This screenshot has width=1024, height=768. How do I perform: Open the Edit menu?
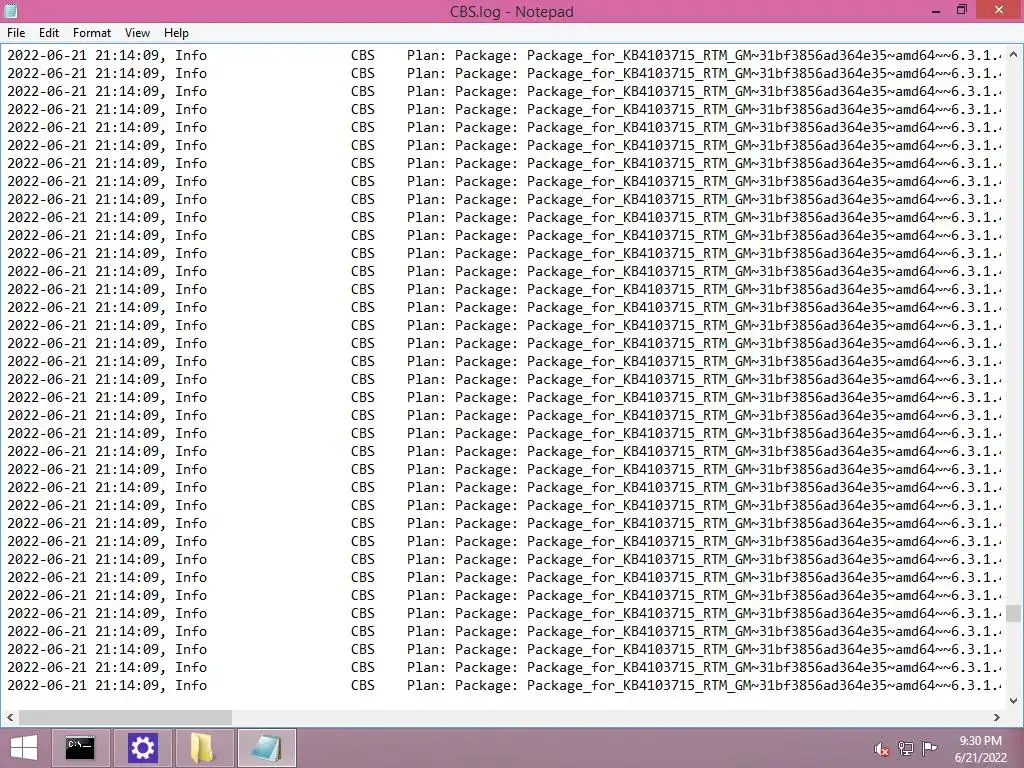49,33
